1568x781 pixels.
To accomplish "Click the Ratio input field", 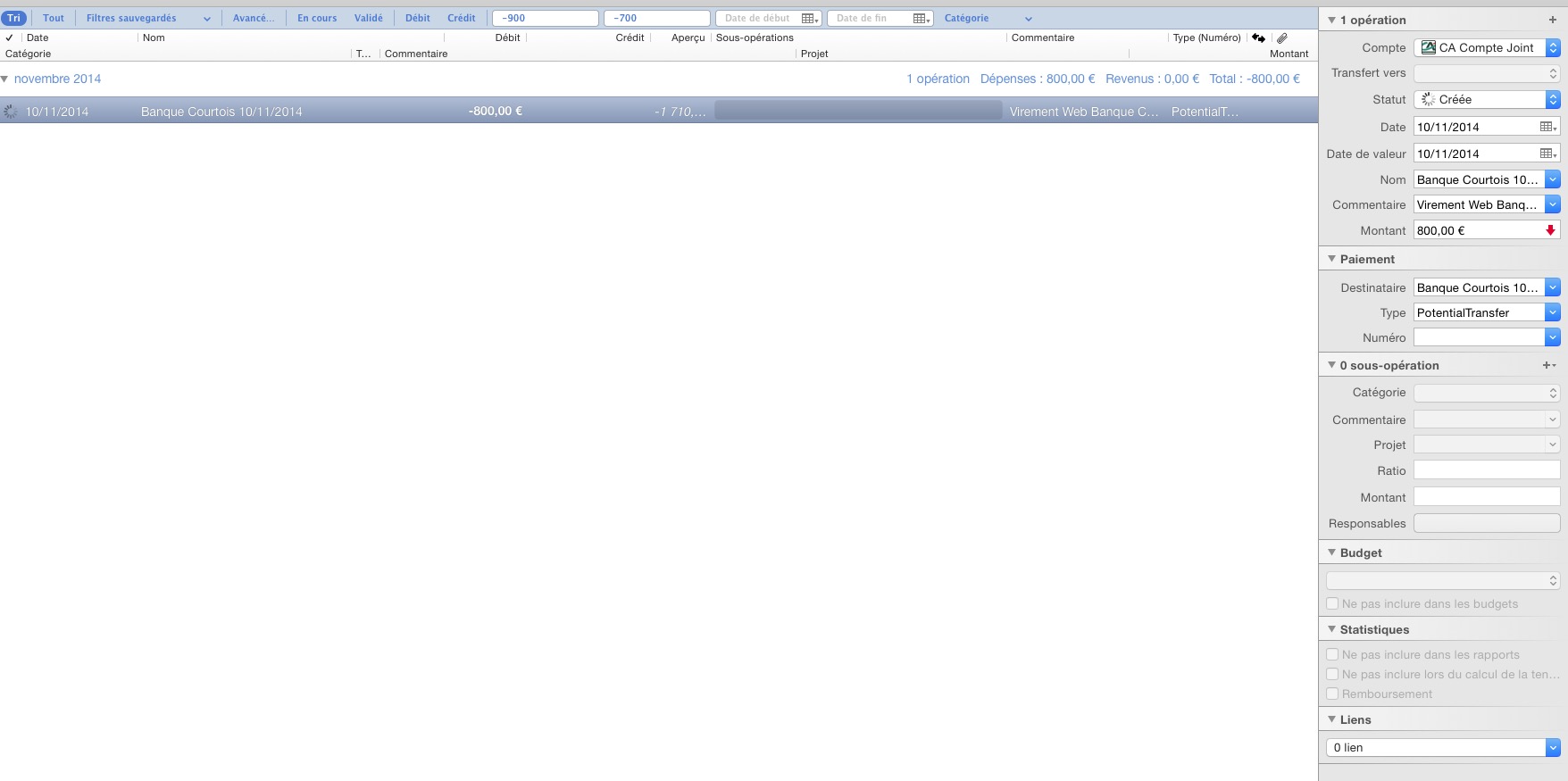I will pos(1487,470).
